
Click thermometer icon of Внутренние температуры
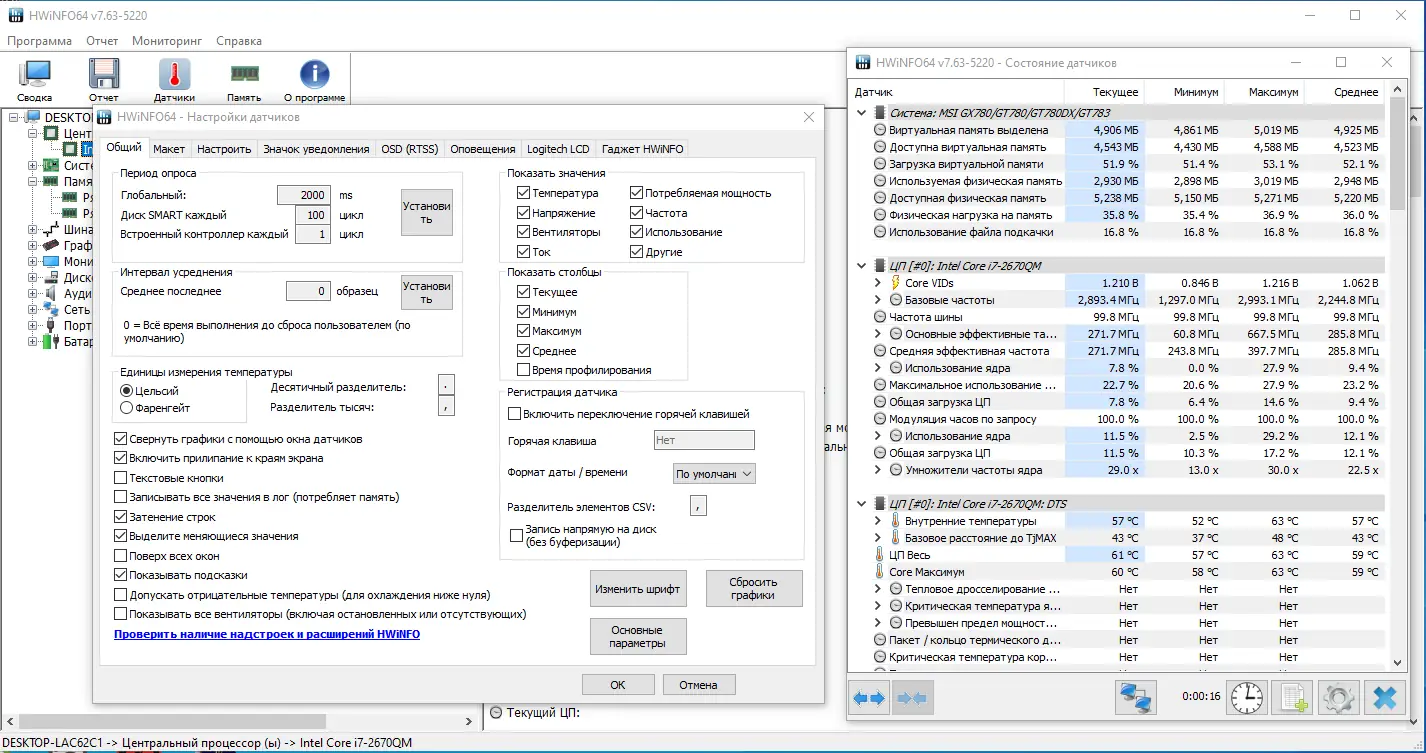coord(896,521)
